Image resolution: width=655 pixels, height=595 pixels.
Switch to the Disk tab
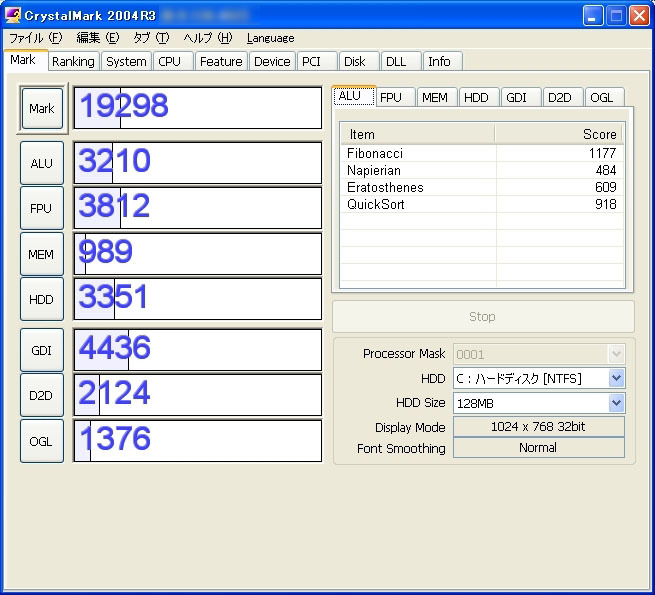[359, 61]
